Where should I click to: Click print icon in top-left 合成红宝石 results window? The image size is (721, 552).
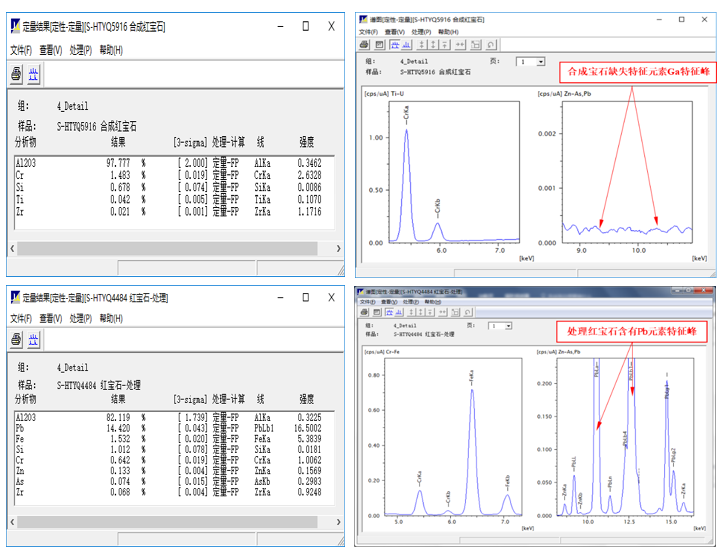pyautogui.click(x=17, y=74)
